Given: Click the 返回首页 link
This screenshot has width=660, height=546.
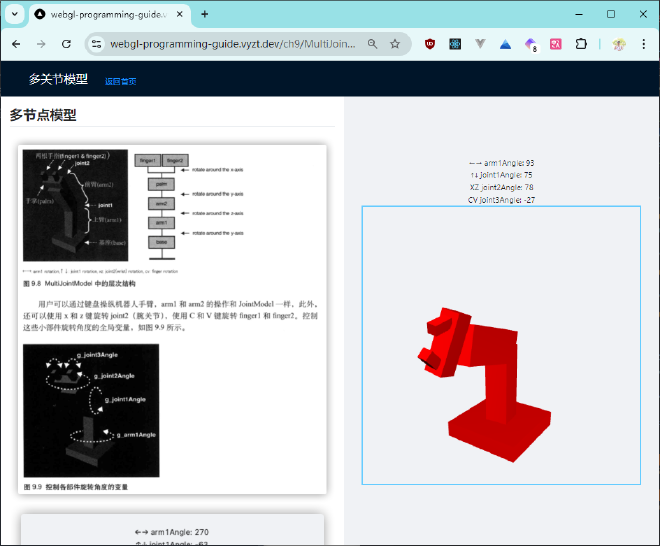Looking at the screenshot, I should (x=120, y=81).
